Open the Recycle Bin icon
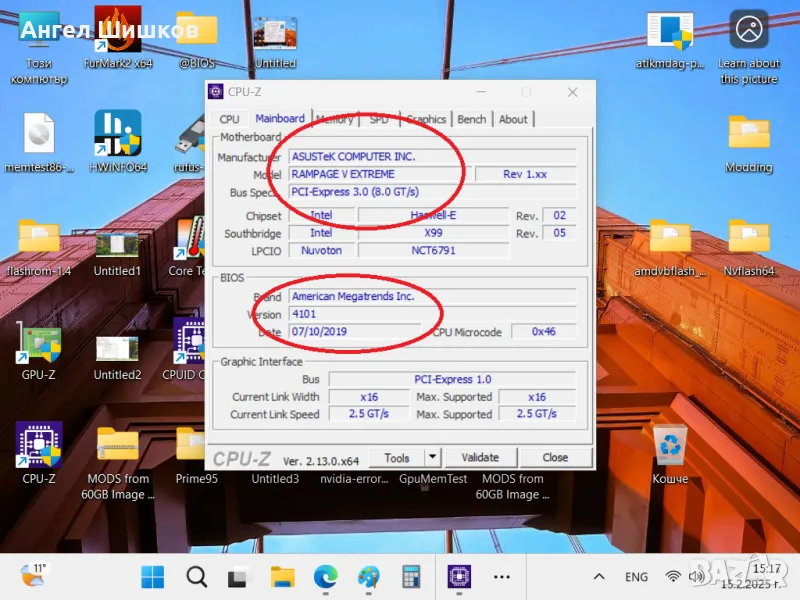This screenshot has height=600, width=800. point(669,445)
